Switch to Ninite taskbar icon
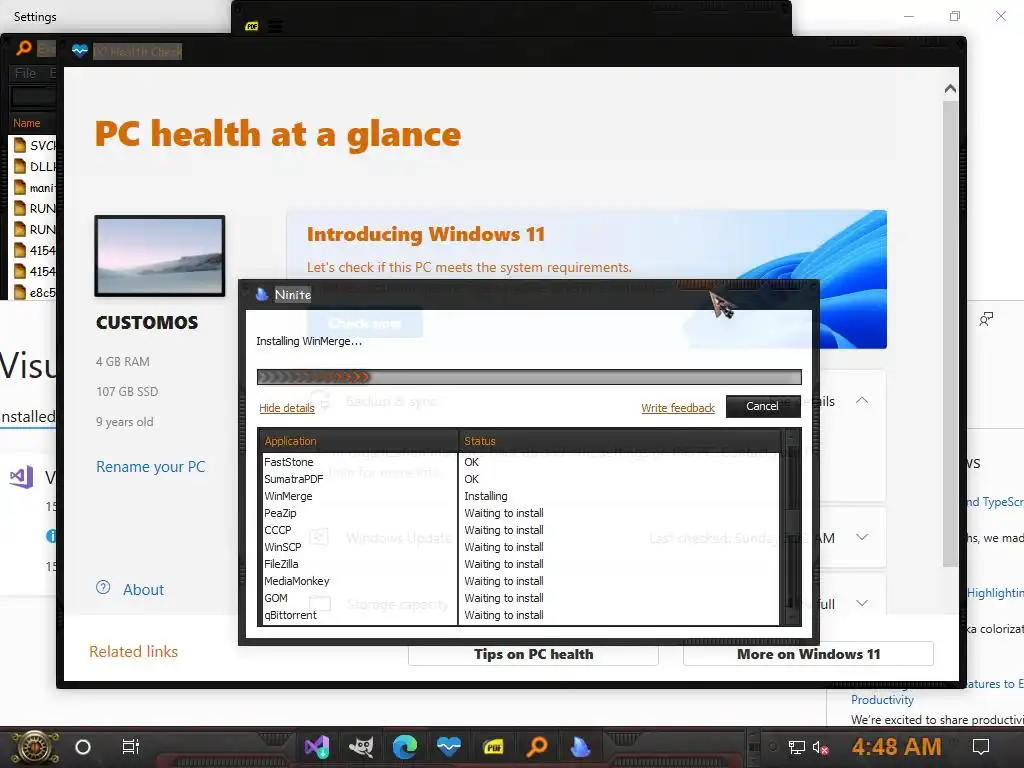The width and height of the screenshot is (1024, 768). pos(580,746)
